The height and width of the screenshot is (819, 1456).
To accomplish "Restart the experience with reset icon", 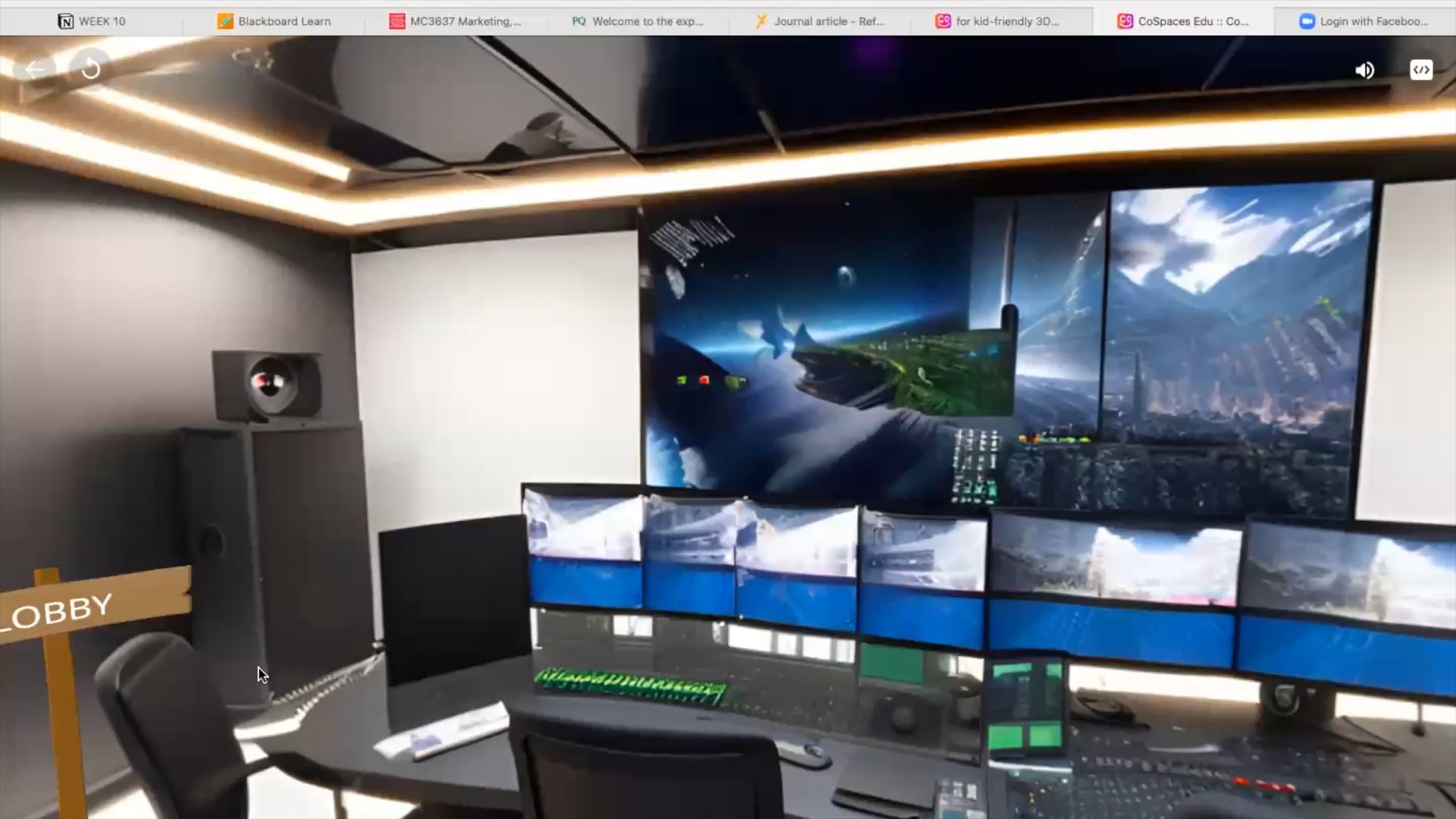I will click(90, 69).
